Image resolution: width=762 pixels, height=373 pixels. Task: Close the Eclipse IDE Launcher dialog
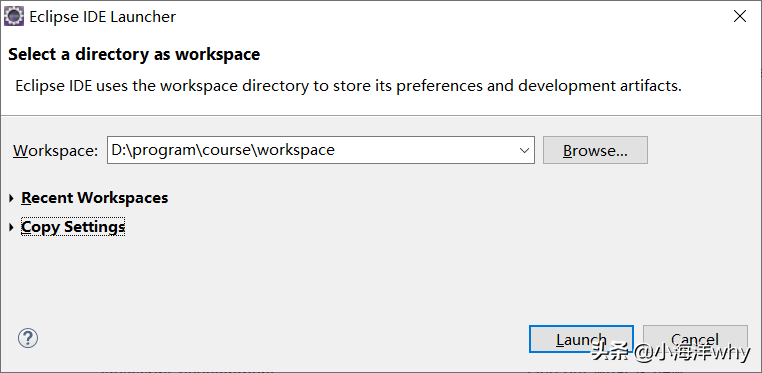[740, 17]
